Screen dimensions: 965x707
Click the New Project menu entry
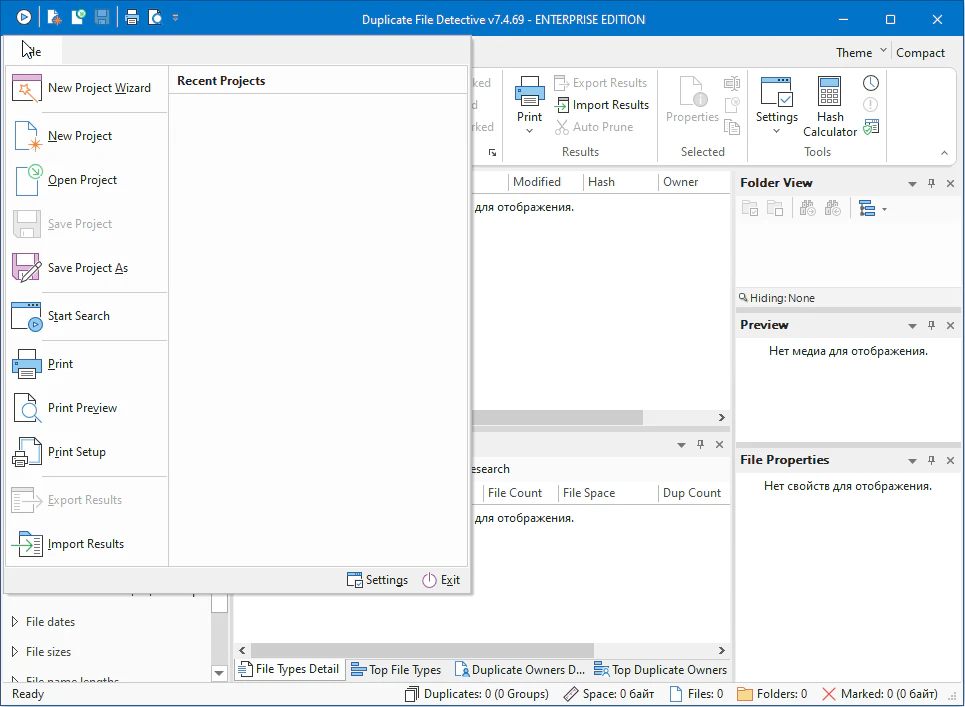(x=80, y=136)
